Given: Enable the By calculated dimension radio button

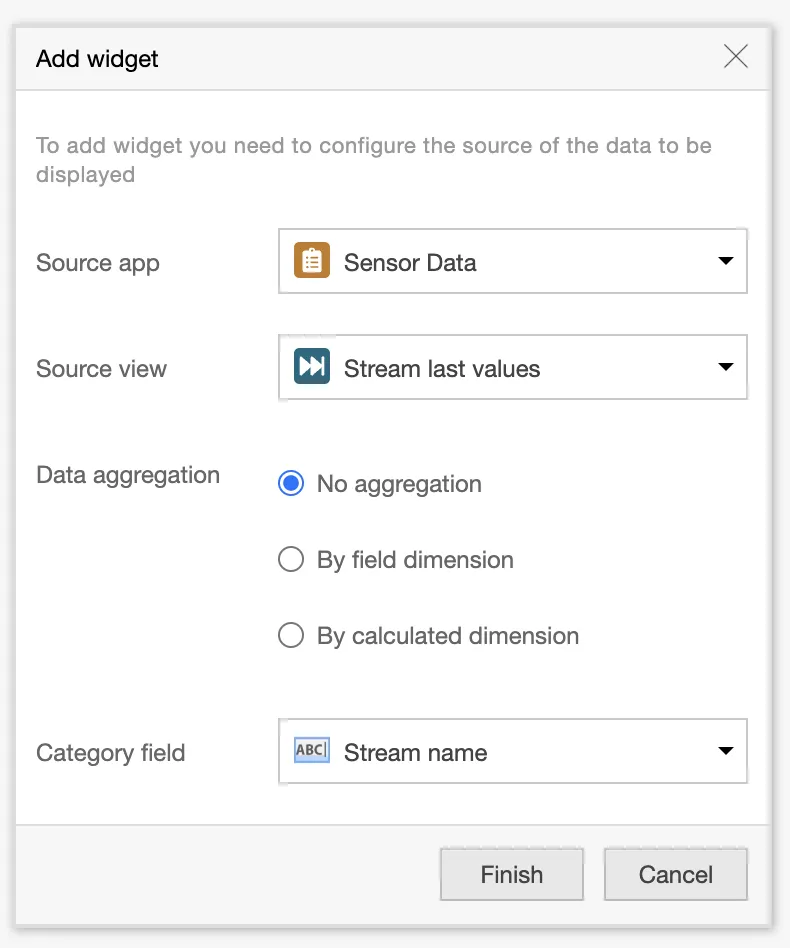Looking at the screenshot, I should tap(291, 636).
